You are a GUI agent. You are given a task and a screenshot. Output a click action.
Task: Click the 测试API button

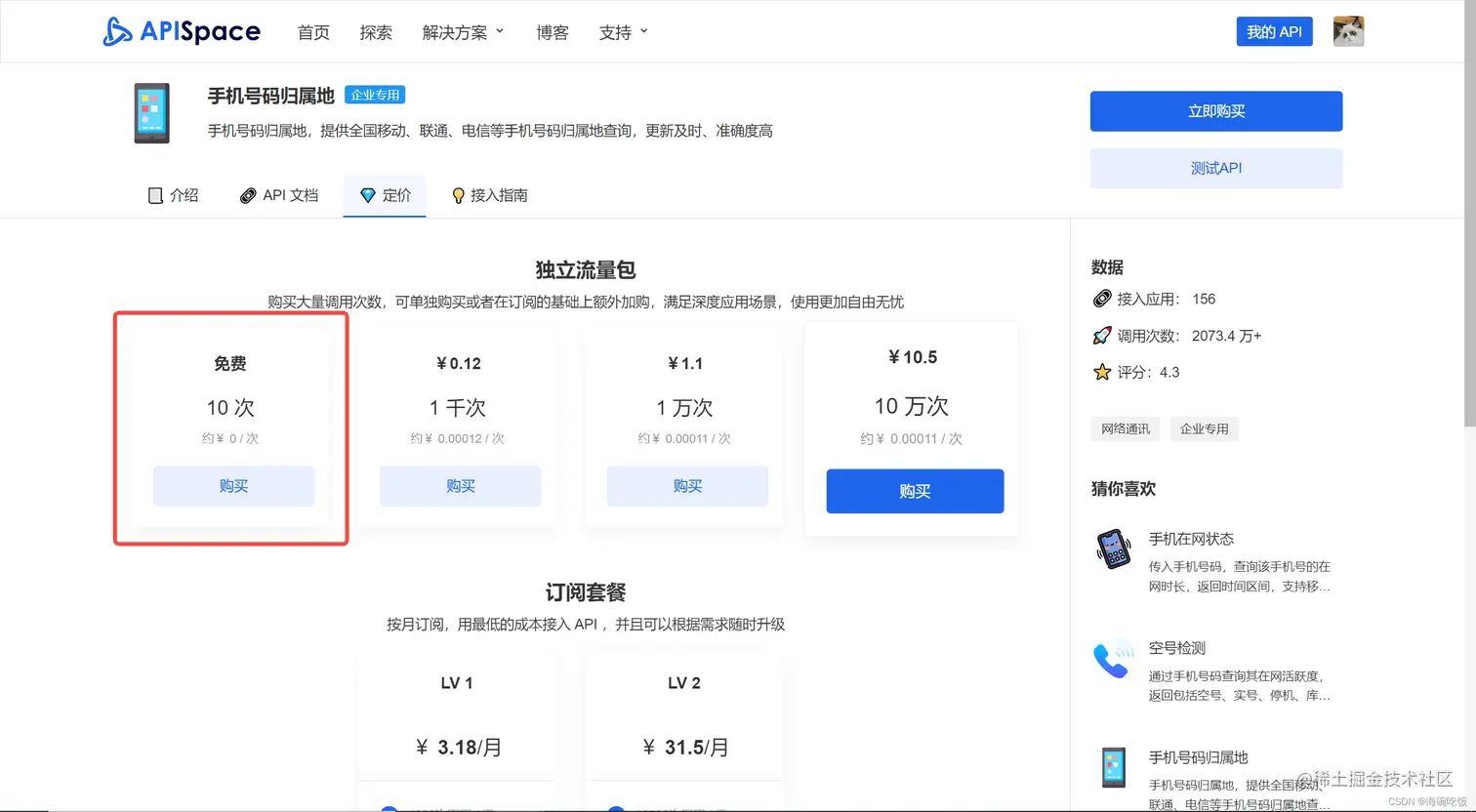1215,168
